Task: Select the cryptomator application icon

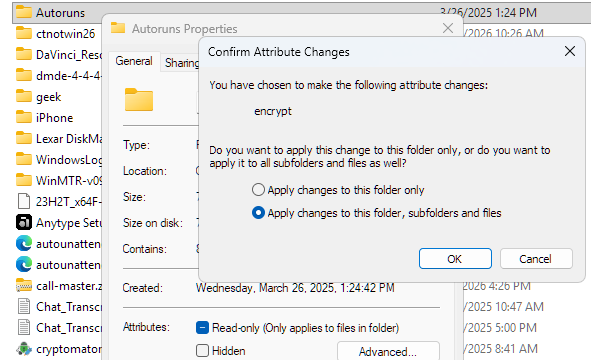Action: tap(24, 349)
